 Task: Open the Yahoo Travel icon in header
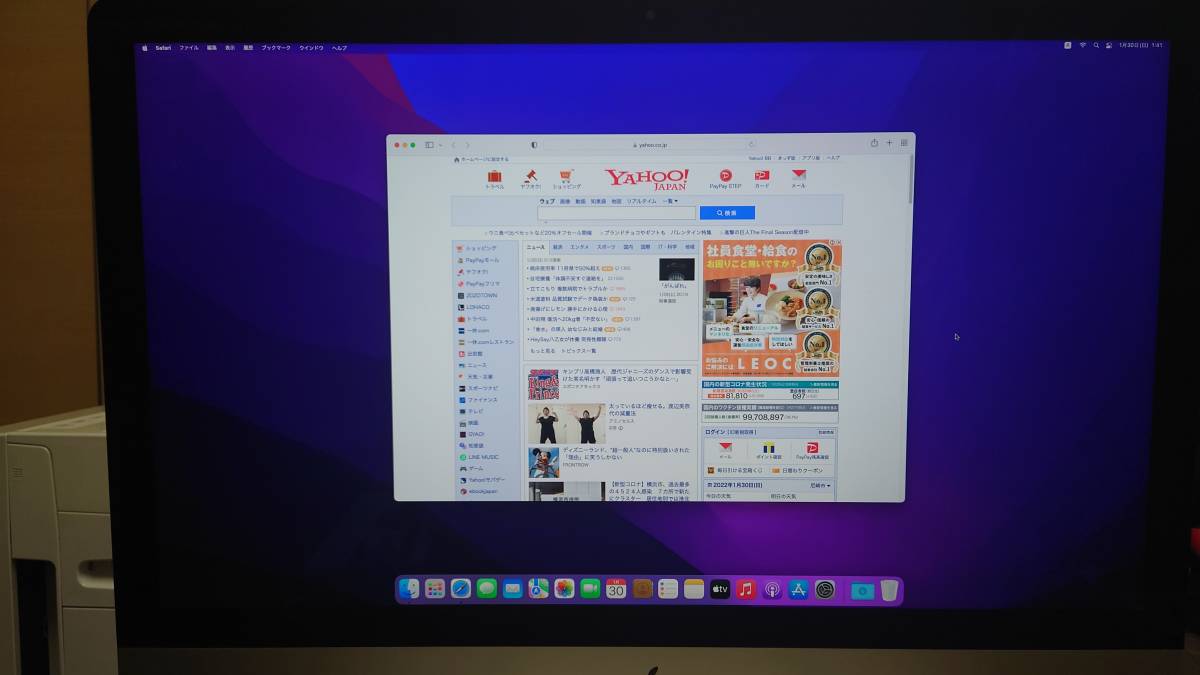pos(495,177)
